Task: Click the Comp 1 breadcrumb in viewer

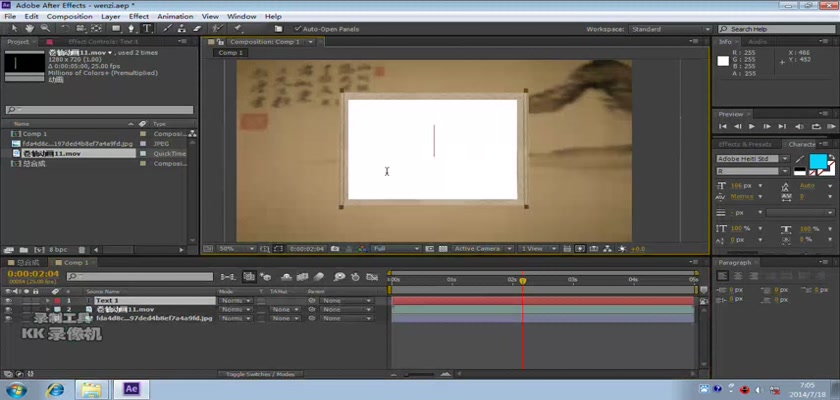Action: pos(231,53)
